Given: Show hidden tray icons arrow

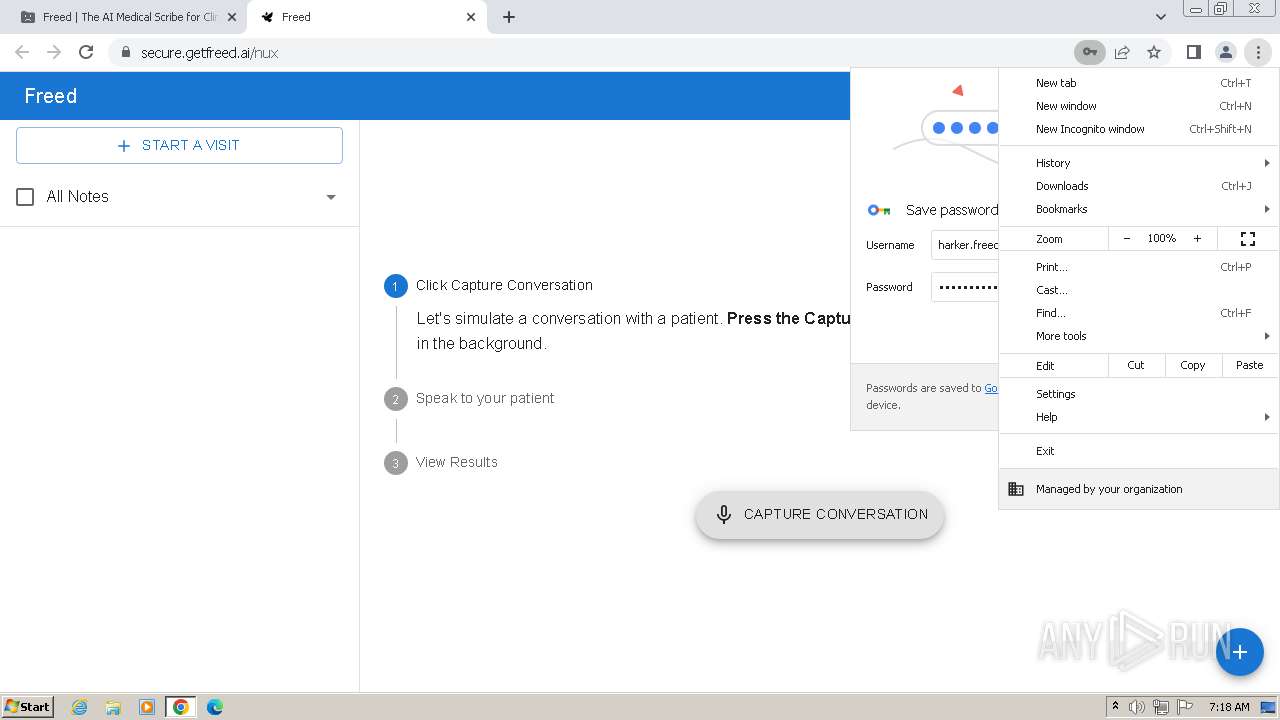Looking at the screenshot, I should pyautogui.click(x=1115, y=707).
